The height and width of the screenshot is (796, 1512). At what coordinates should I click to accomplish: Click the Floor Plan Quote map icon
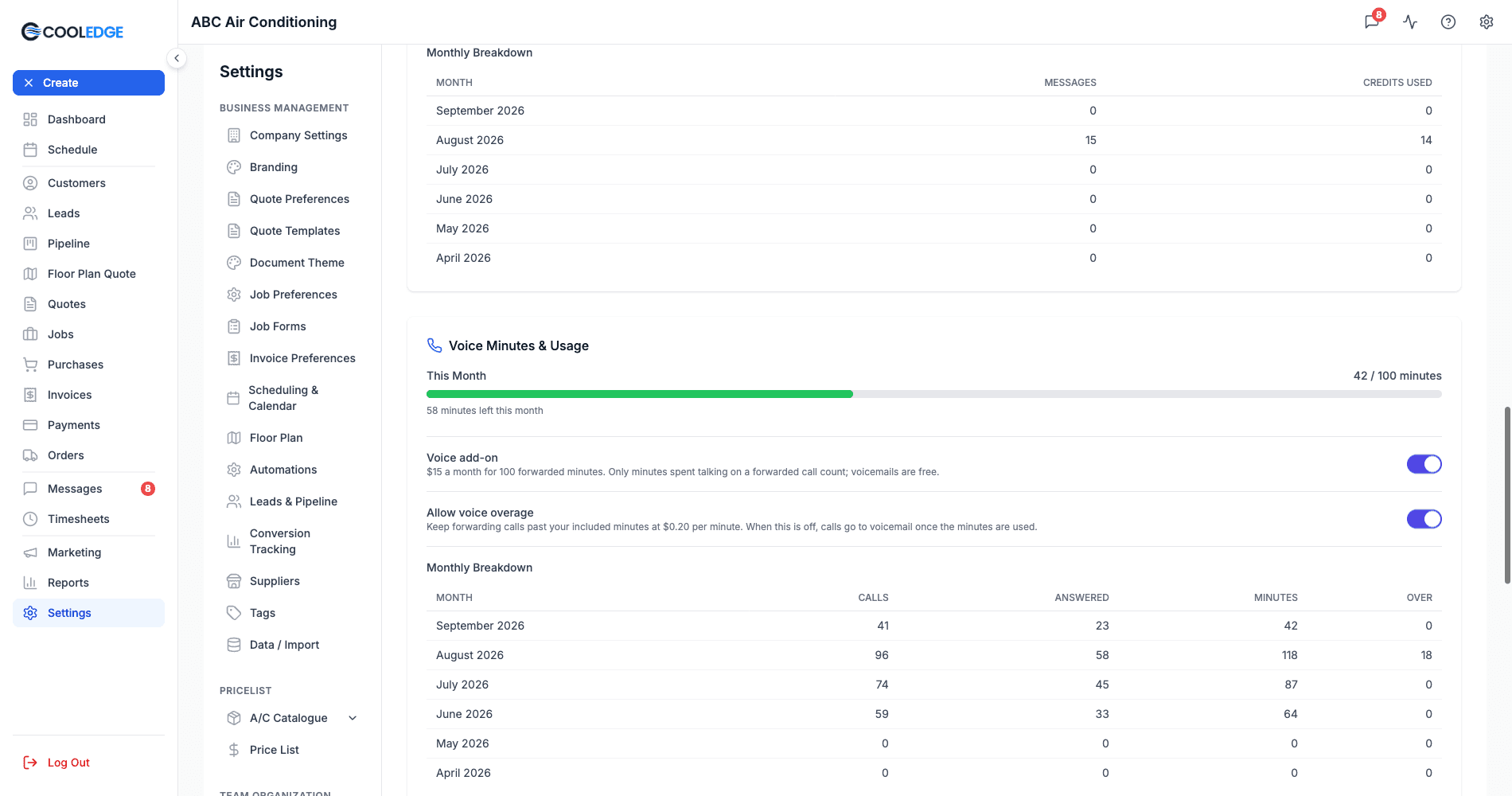tap(30, 274)
